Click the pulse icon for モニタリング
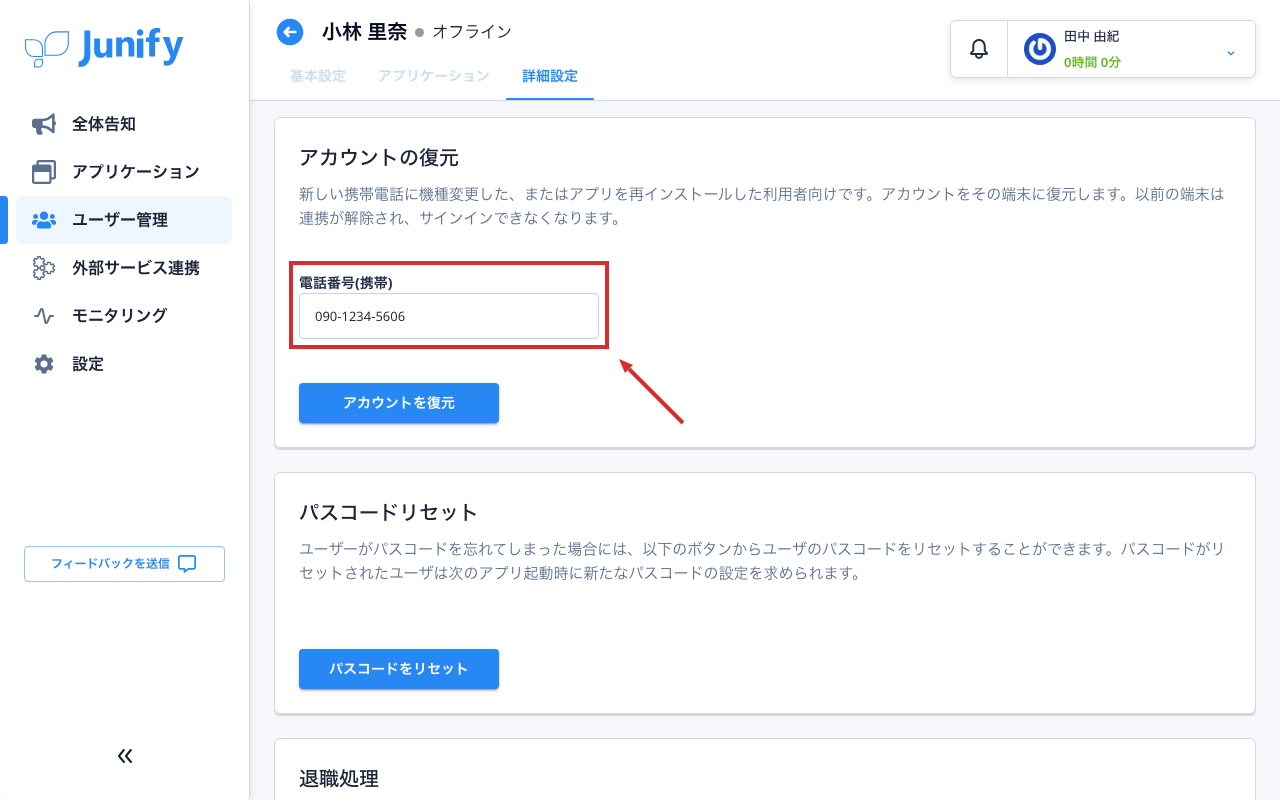Viewport: 1280px width, 800px height. pos(44,316)
